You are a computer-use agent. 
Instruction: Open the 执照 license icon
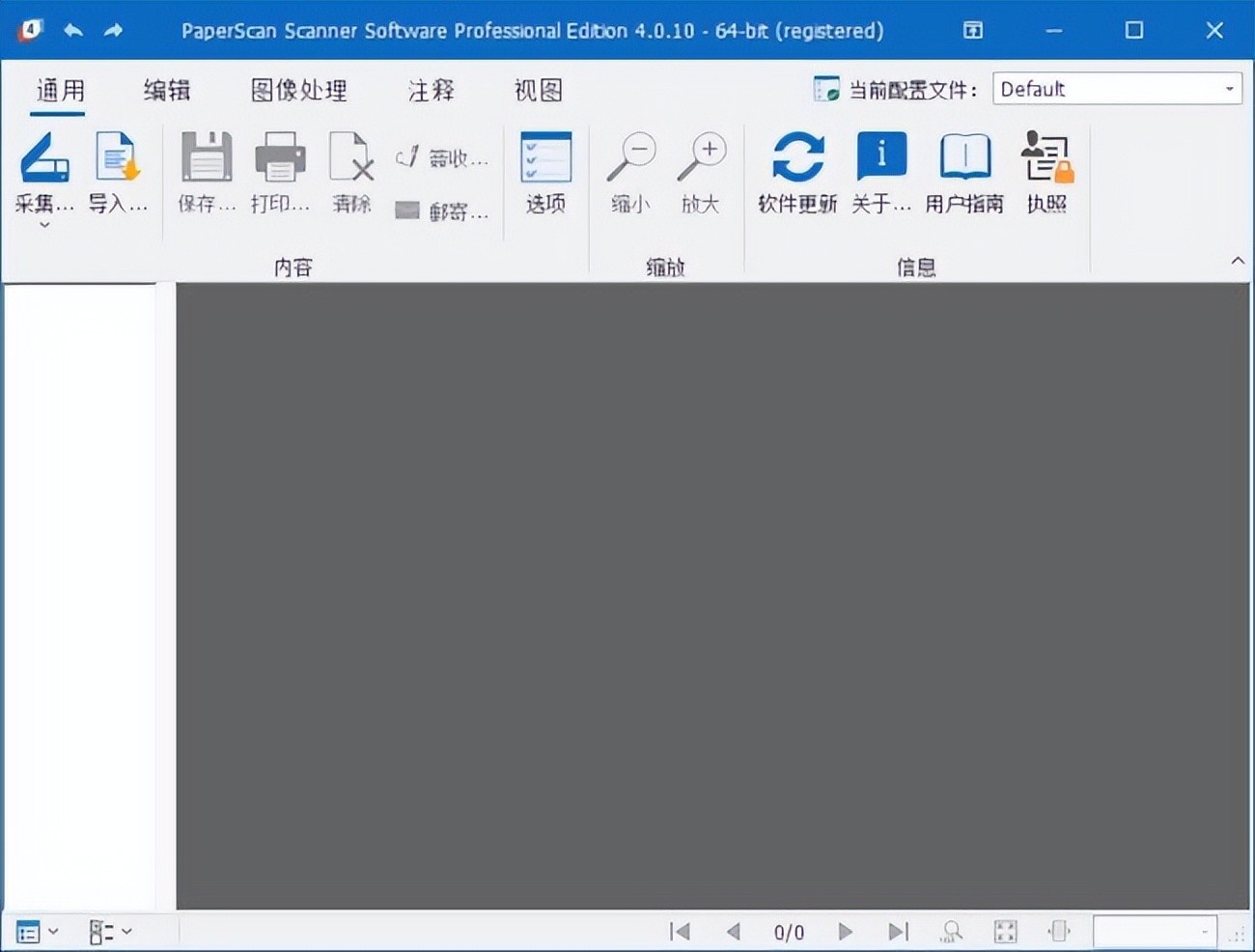1046,158
